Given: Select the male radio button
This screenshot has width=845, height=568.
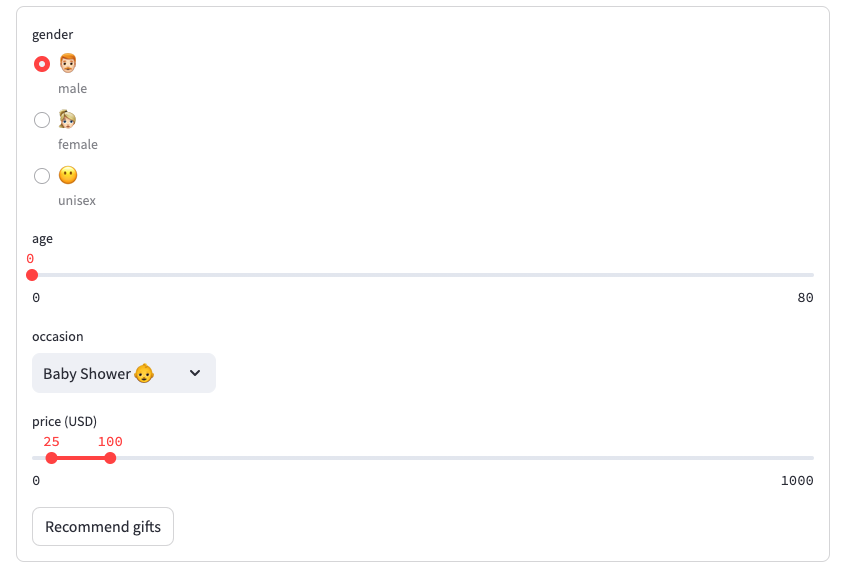Looking at the screenshot, I should tap(42, 64).
